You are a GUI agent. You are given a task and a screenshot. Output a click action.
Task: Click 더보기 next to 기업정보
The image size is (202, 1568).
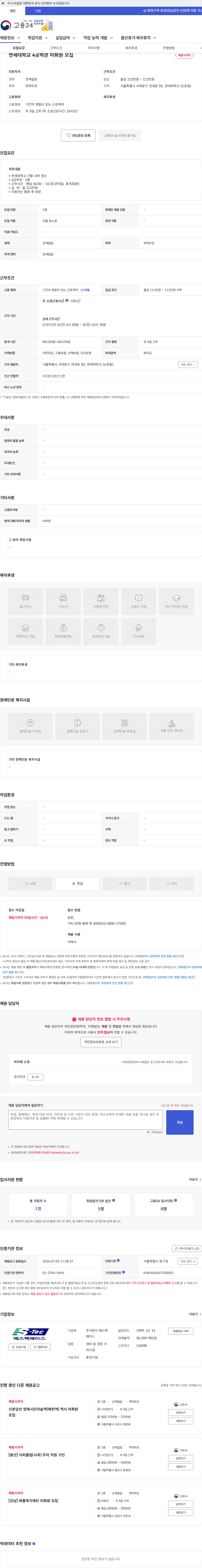[195, 1314]
